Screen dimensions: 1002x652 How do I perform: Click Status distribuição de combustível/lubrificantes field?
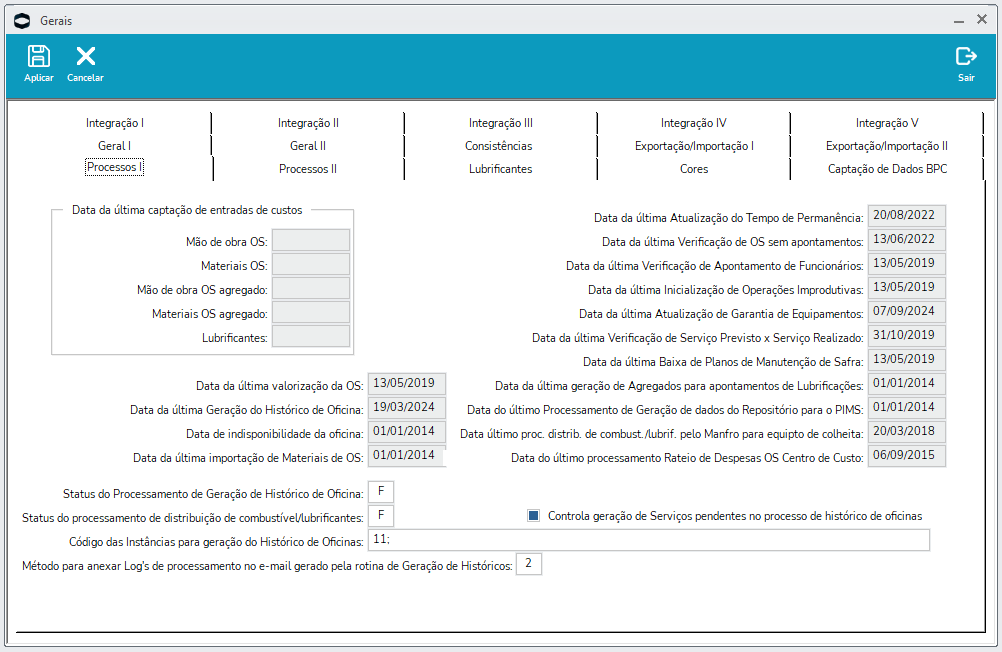pyautogui.click(x=381, y=516)
